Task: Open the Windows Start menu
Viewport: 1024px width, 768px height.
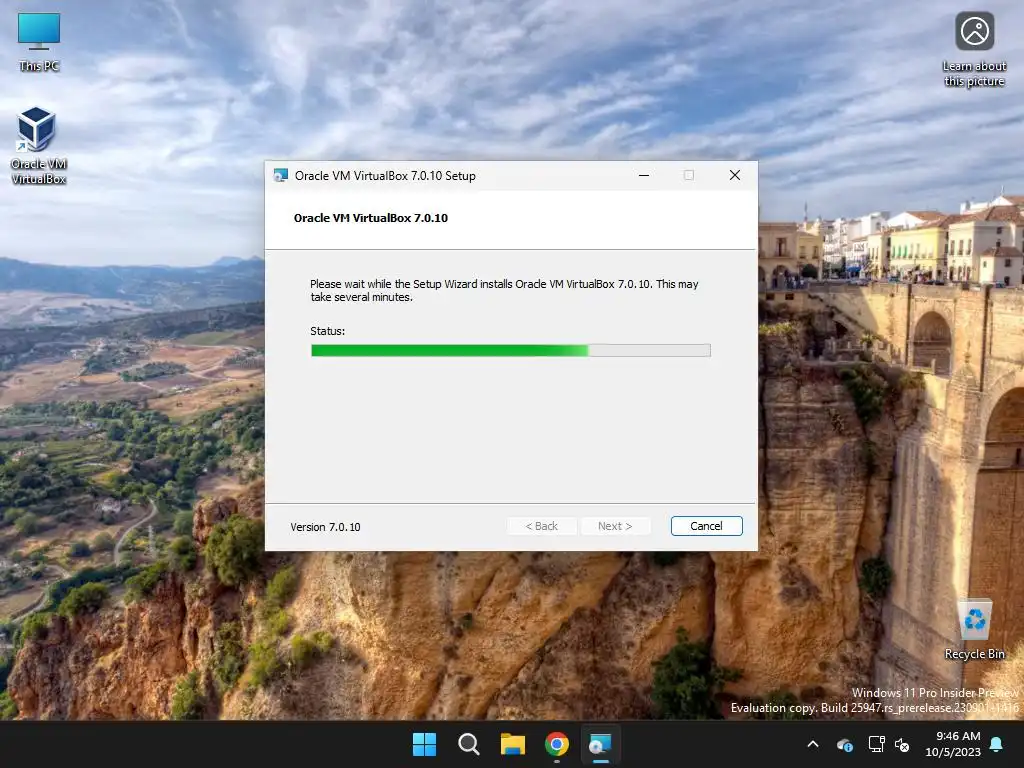Action: tap(424, 744)
